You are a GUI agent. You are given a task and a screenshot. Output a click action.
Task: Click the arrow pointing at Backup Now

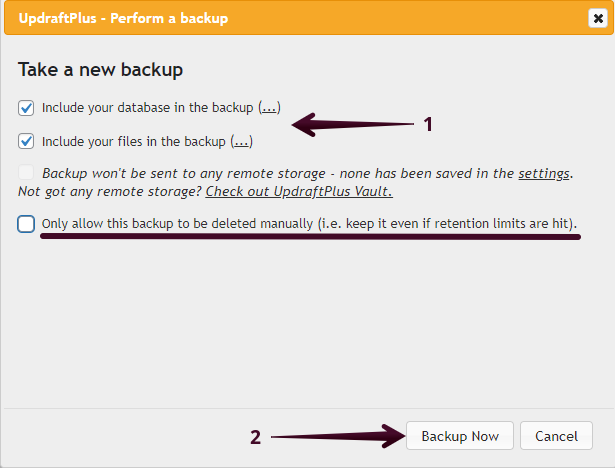[335, 436]
